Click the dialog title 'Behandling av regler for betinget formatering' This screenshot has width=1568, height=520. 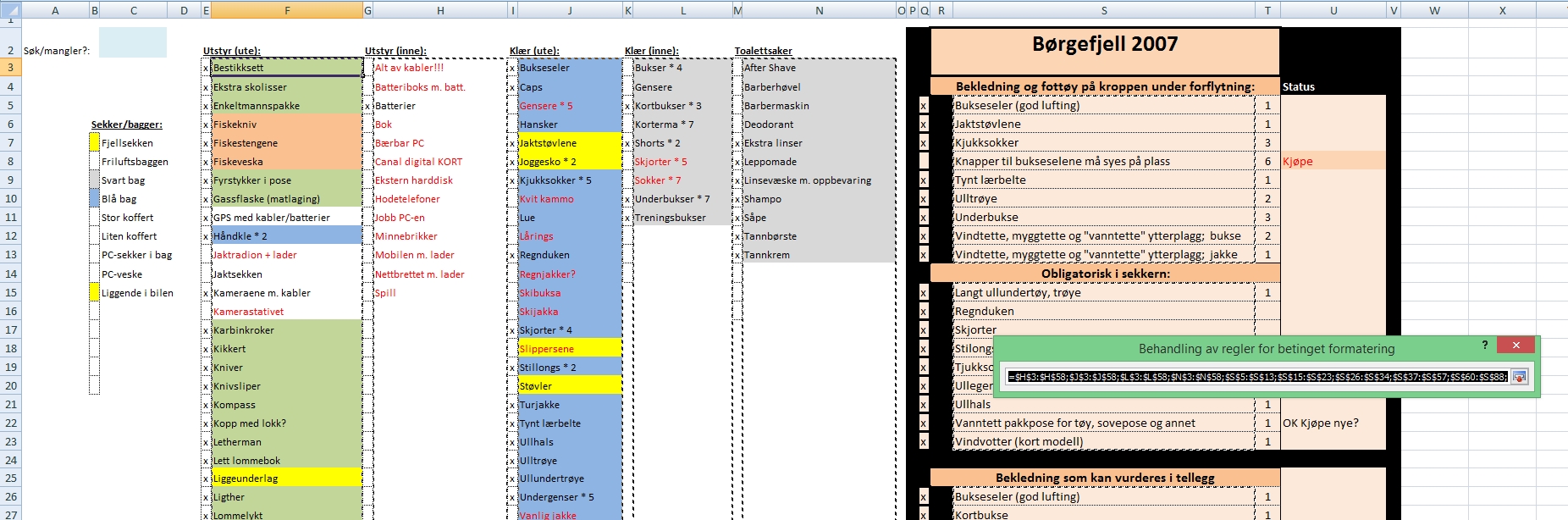1266,349
